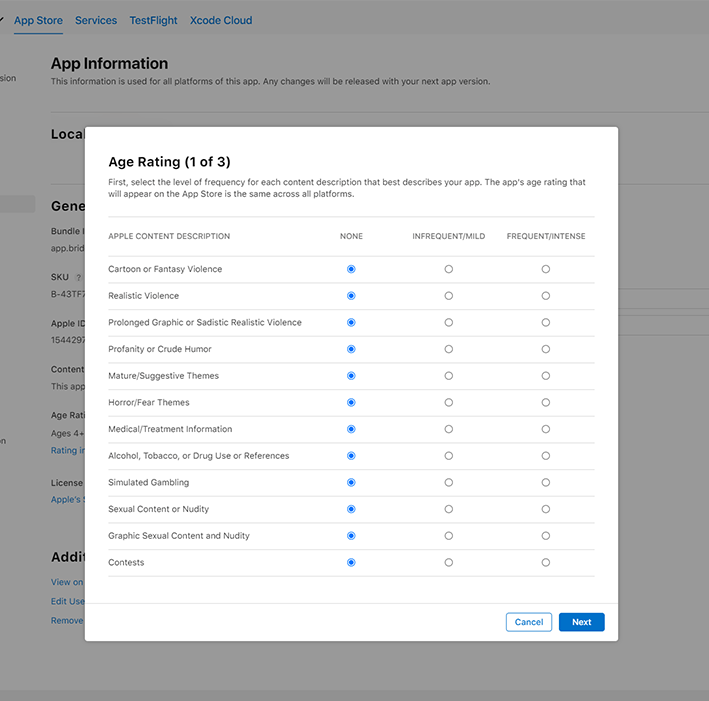Screen dimensions: 709x701
Task: Click the App Information heading
Action: (x=109, y=63)
